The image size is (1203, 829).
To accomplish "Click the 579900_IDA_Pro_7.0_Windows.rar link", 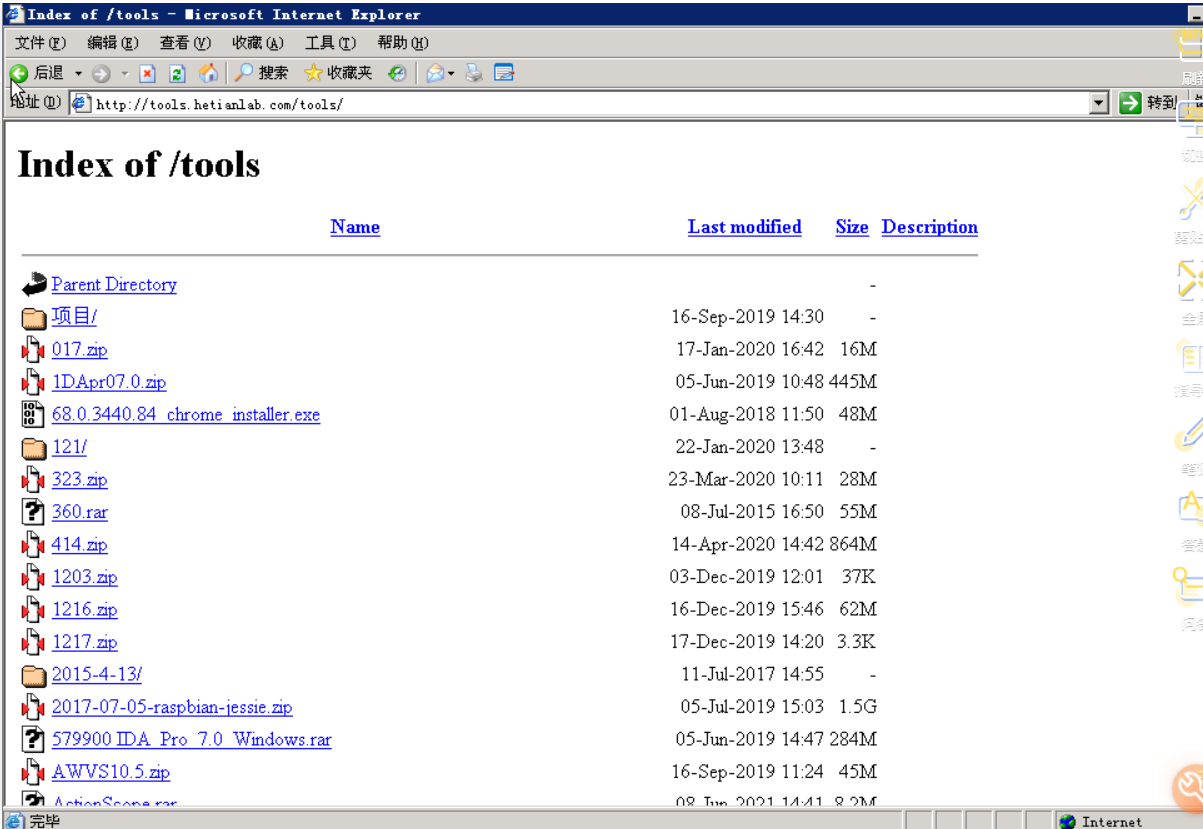I will point(192,740).
